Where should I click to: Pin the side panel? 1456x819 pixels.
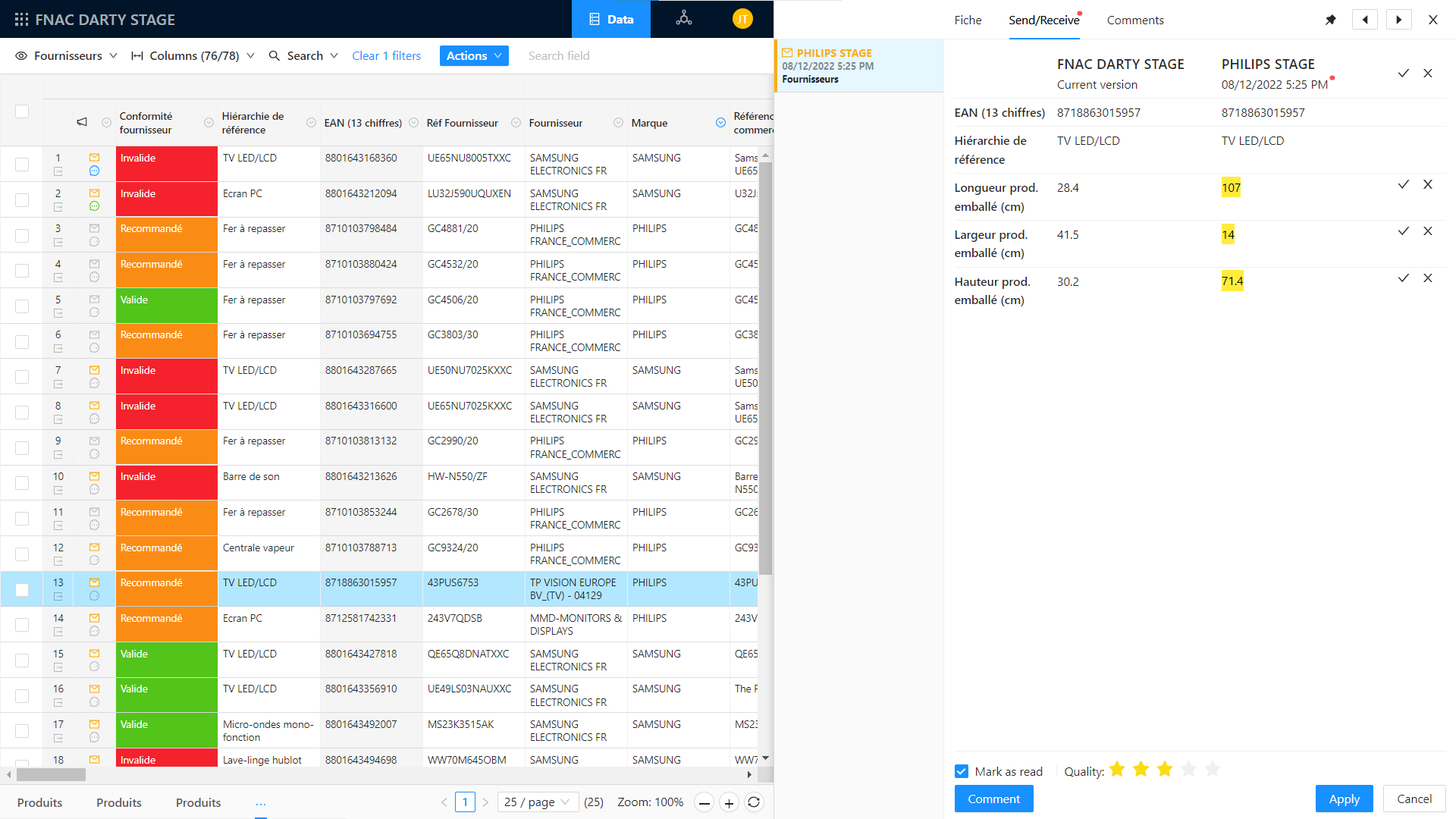pos(1330,20)
